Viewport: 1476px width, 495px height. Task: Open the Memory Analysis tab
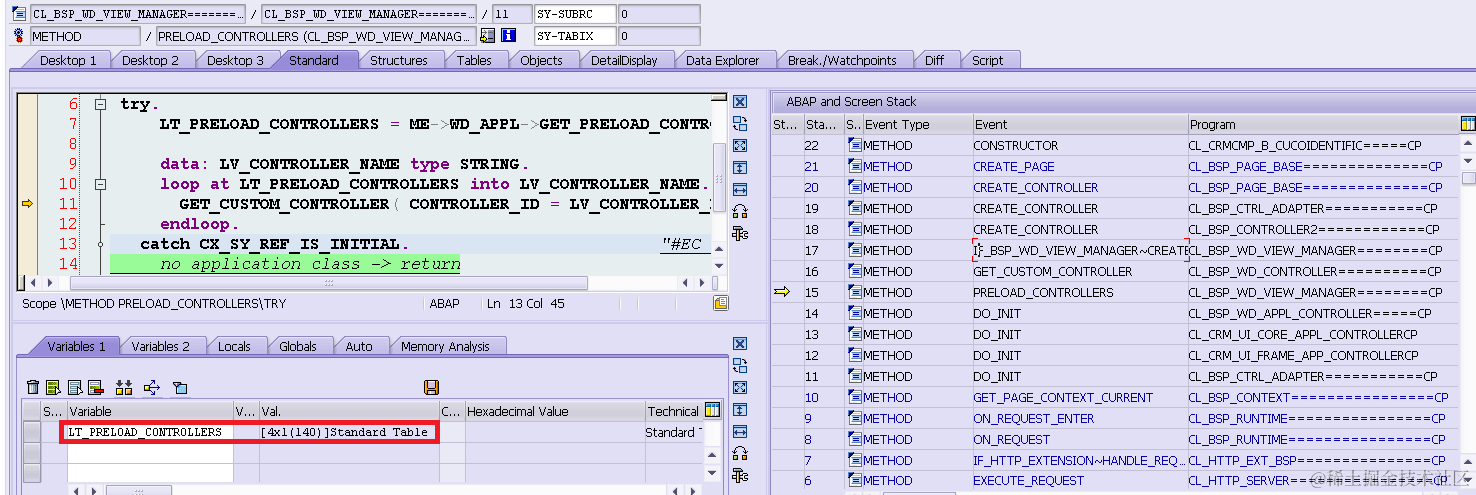tap(445, 346)
